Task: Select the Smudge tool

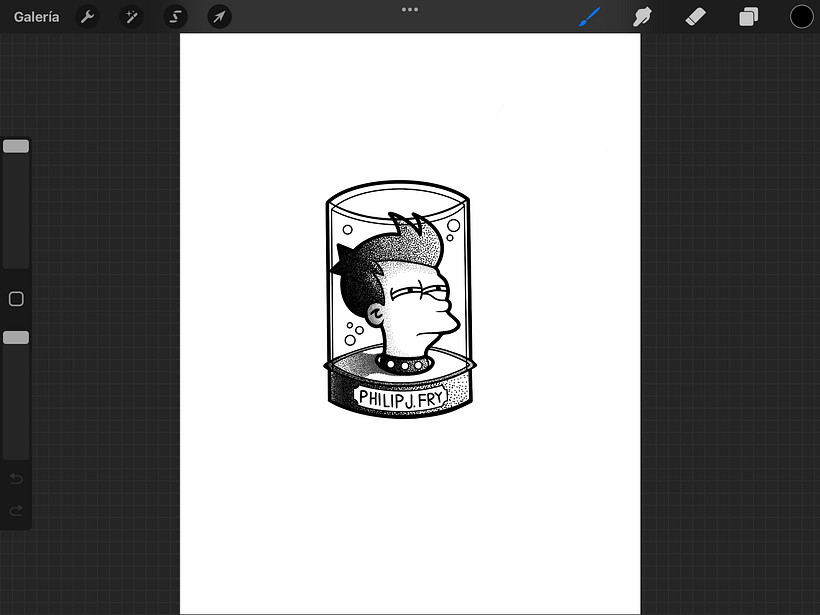Action: (x=642, y=17)
